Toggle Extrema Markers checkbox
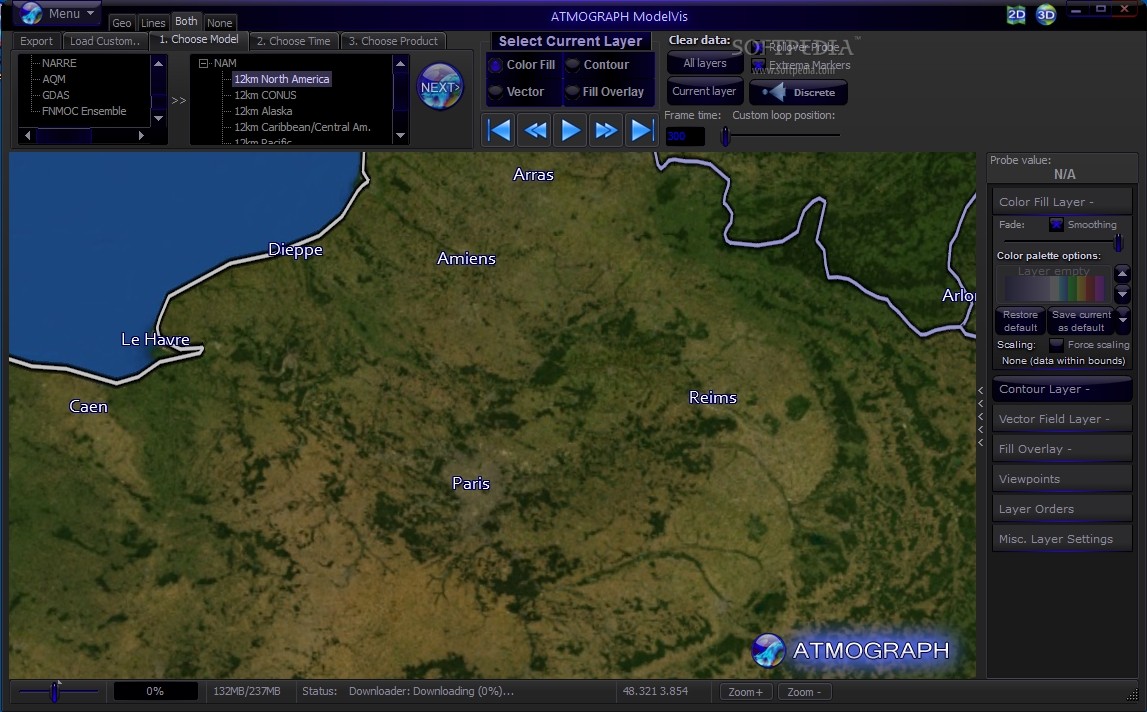1147x712 pixels. (x=759, y=65)
